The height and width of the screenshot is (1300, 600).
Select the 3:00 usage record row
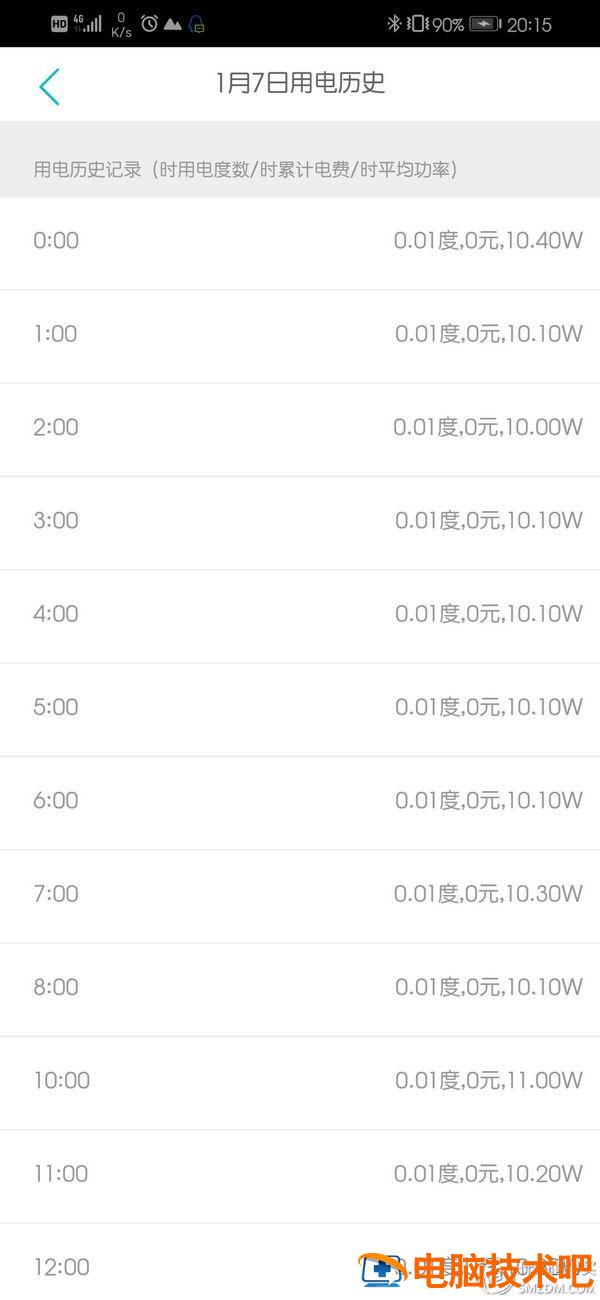(300, 522)
